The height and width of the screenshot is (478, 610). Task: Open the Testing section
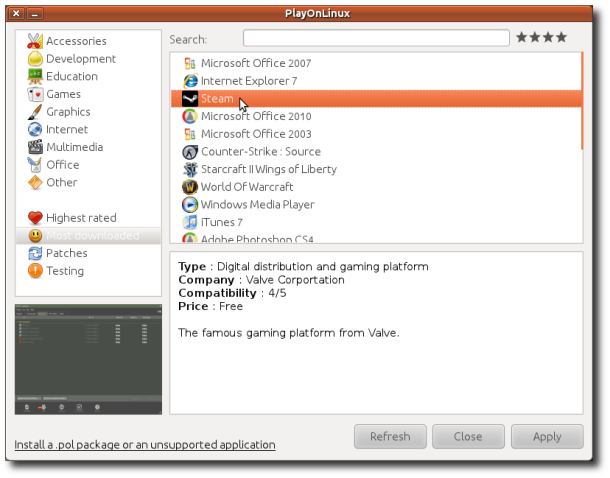pos(65,271)
